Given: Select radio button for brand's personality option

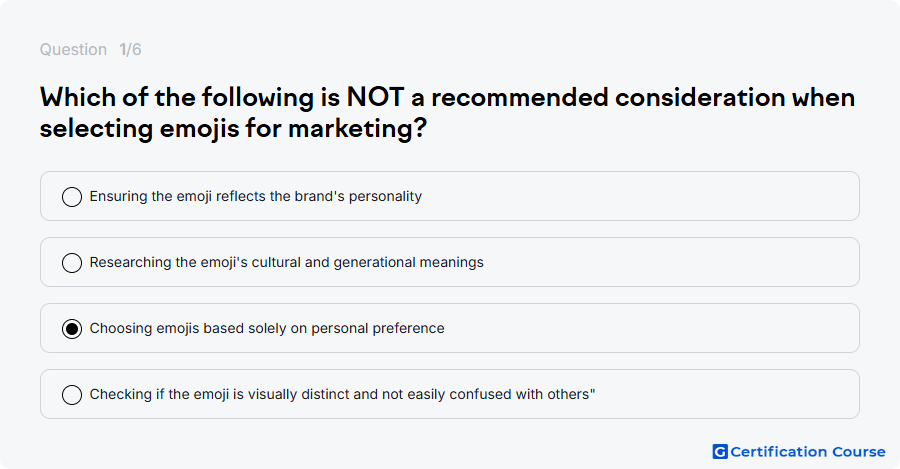Looking at the screenshot, I should [x=72, y=197].
